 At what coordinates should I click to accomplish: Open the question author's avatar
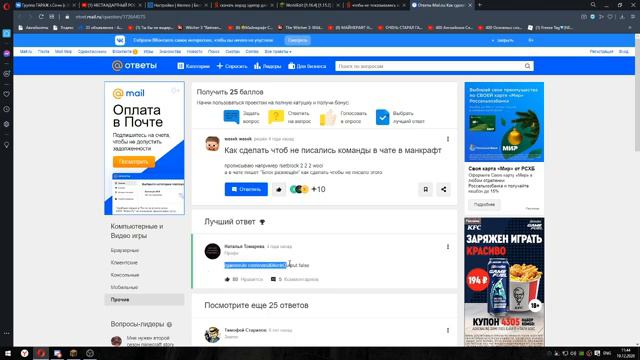point(212,144)
